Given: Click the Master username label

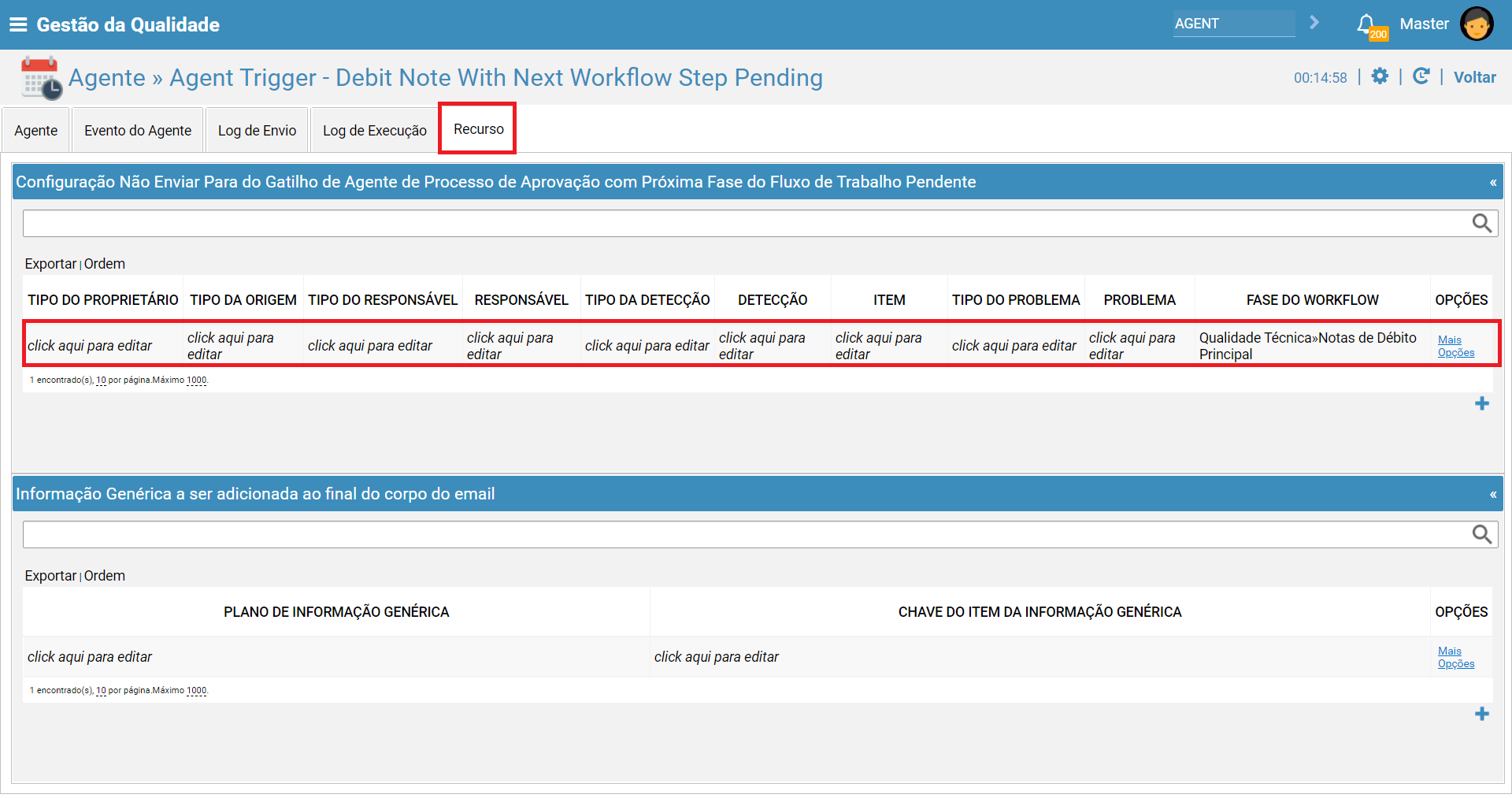Looking at the screenshot, I should pos(1424,24).
